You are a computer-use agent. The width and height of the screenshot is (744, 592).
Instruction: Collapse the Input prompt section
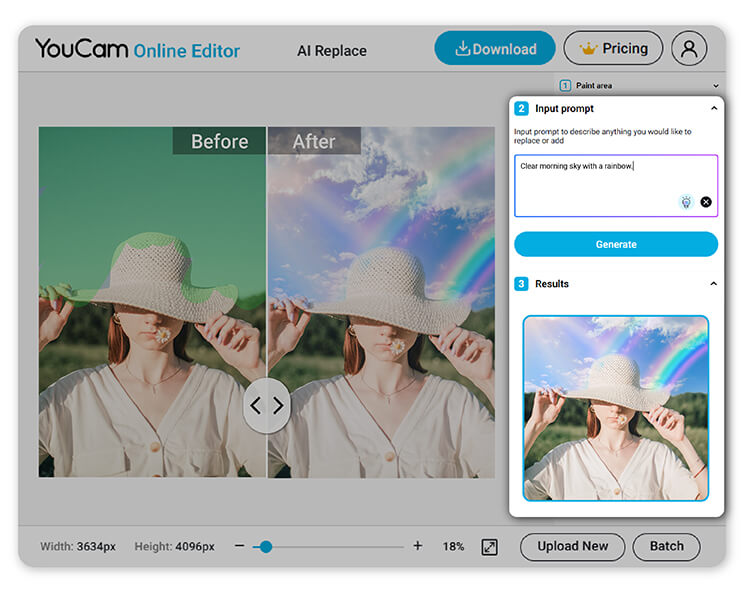pyautogui.click(x=714, y=109)
